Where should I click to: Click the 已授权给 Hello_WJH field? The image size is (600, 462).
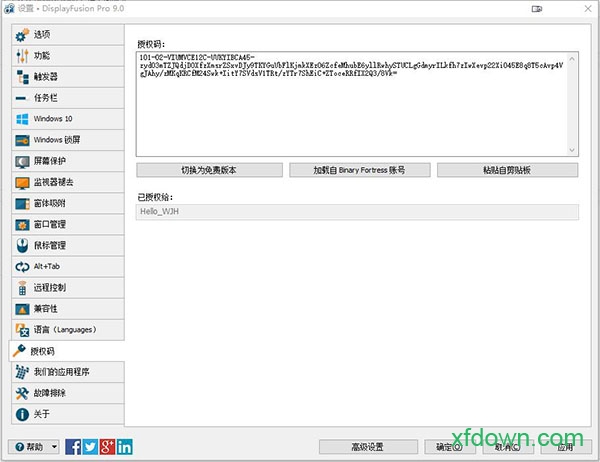click(x=357, y=212)
